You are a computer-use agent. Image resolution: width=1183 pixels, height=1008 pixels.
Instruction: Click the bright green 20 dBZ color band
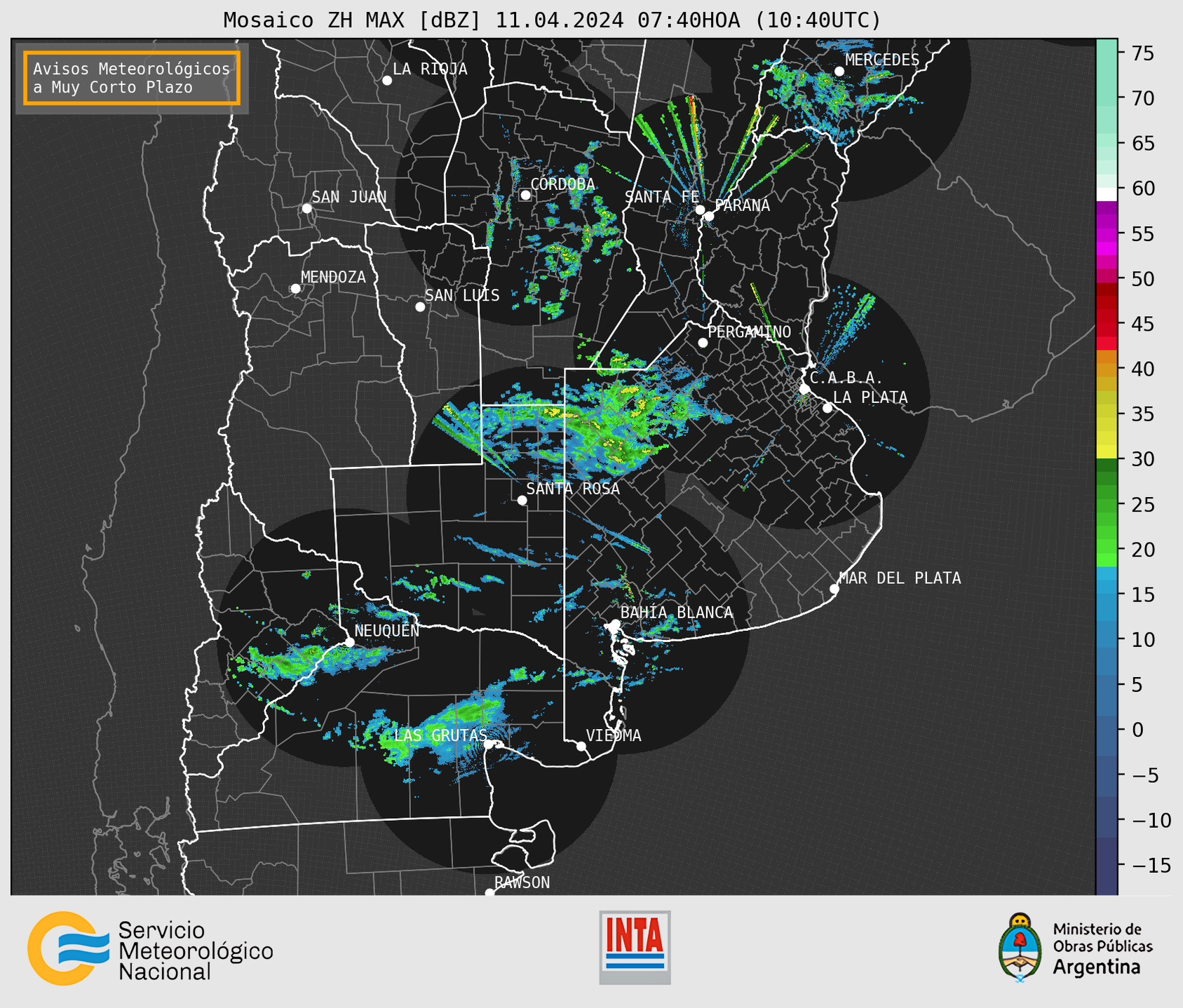pos(1107,547)
